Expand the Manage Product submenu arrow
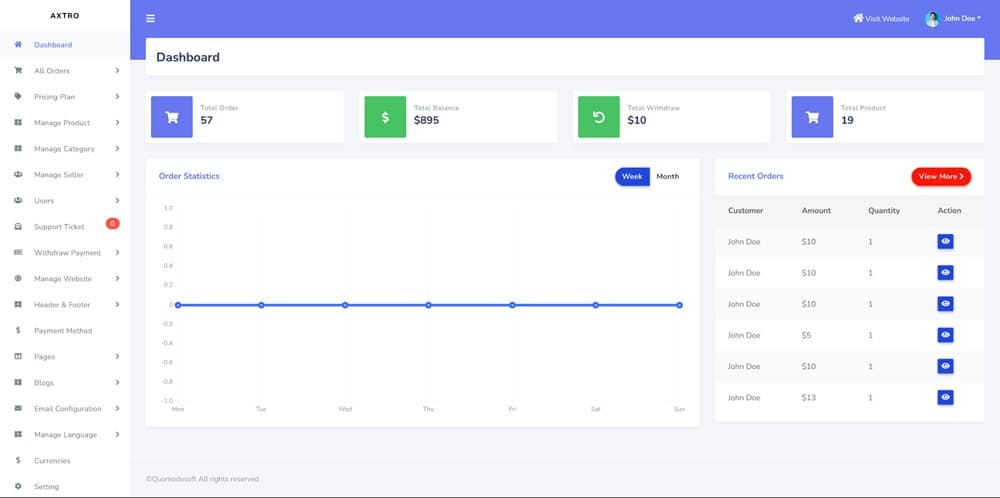This screenshot has width=1000, height=498. pos(117,123)
